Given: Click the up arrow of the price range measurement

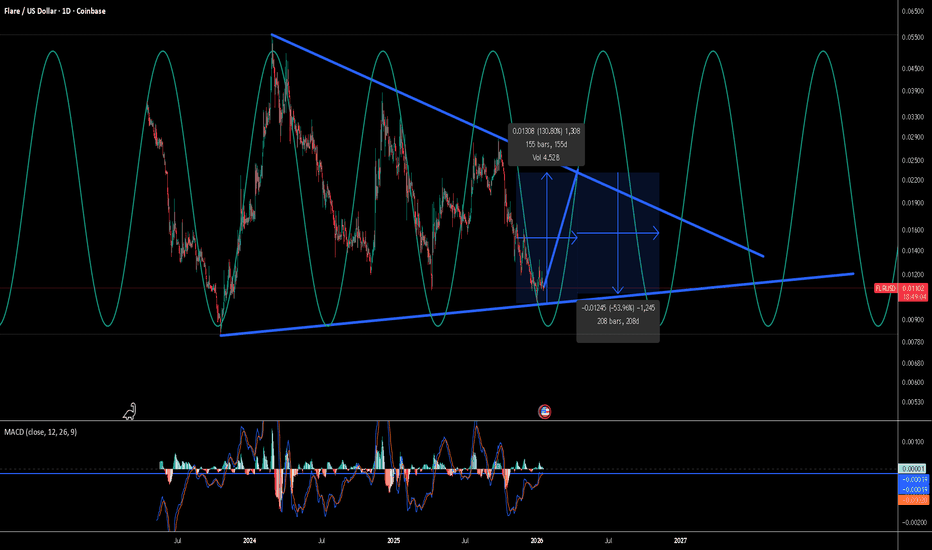Looking at the screenshot, I should tap(548, 176).
